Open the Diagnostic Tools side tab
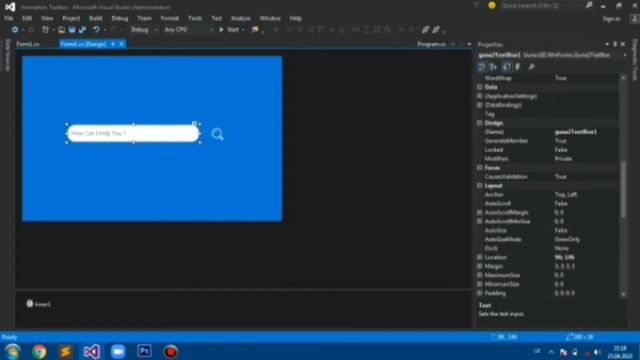The image size is (640, 360). tap(635, 60)
